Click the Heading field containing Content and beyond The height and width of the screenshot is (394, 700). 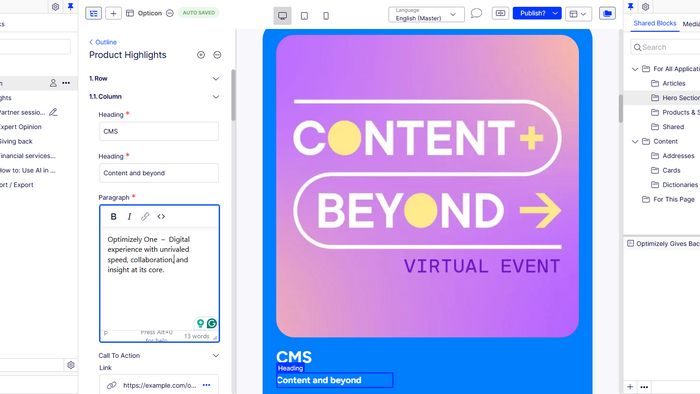pyautogui.click(x=159, y=173)
